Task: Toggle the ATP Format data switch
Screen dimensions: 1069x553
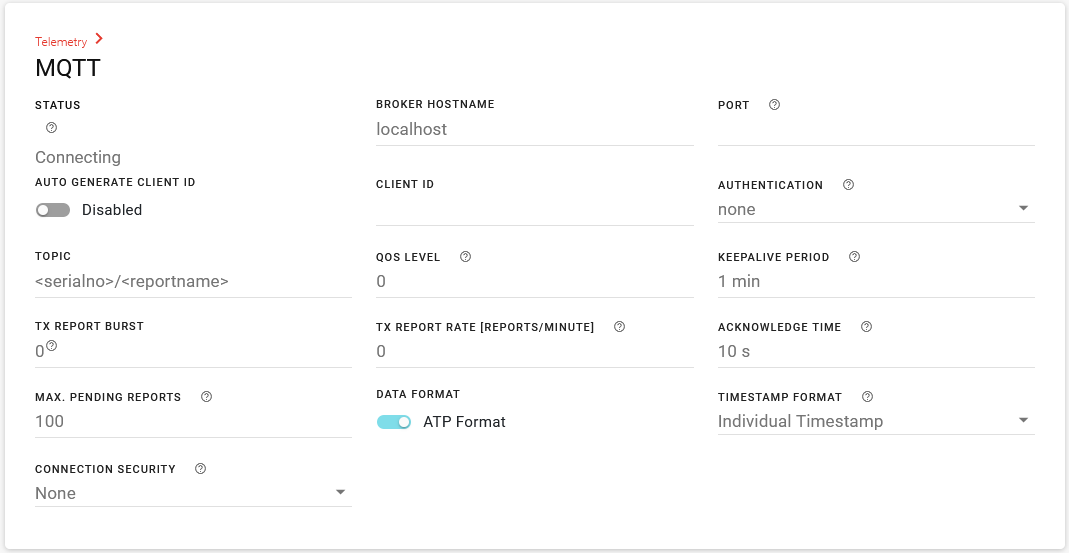Action: (394, 422)
